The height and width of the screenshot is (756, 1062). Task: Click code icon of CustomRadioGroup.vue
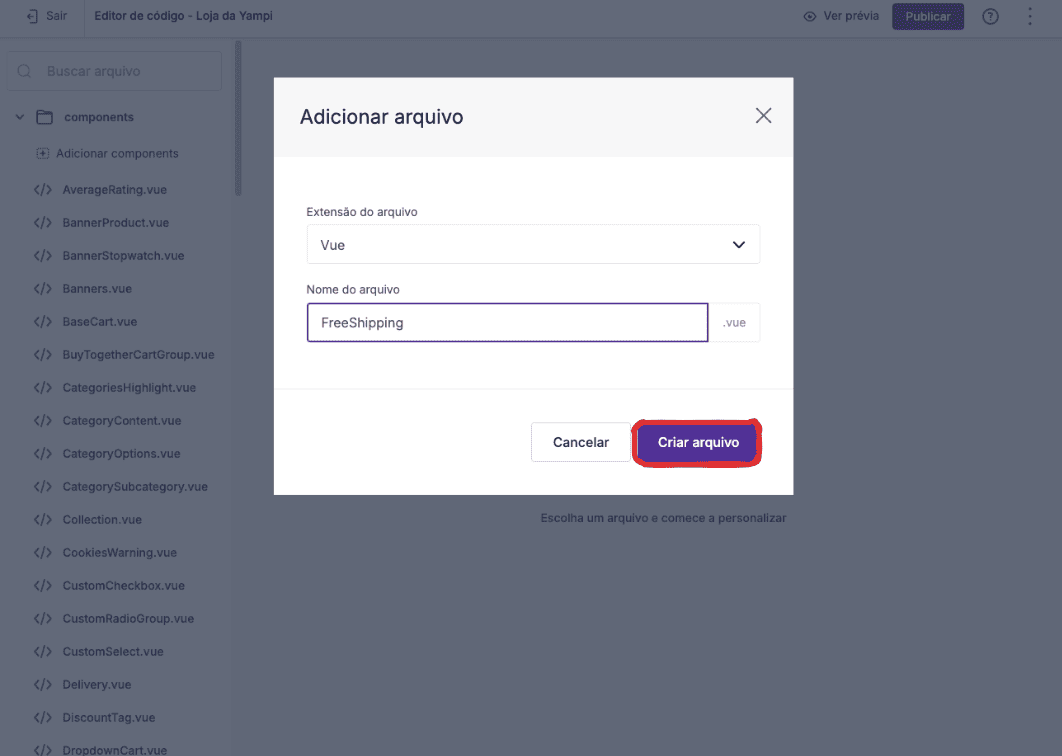coord(43,618)
